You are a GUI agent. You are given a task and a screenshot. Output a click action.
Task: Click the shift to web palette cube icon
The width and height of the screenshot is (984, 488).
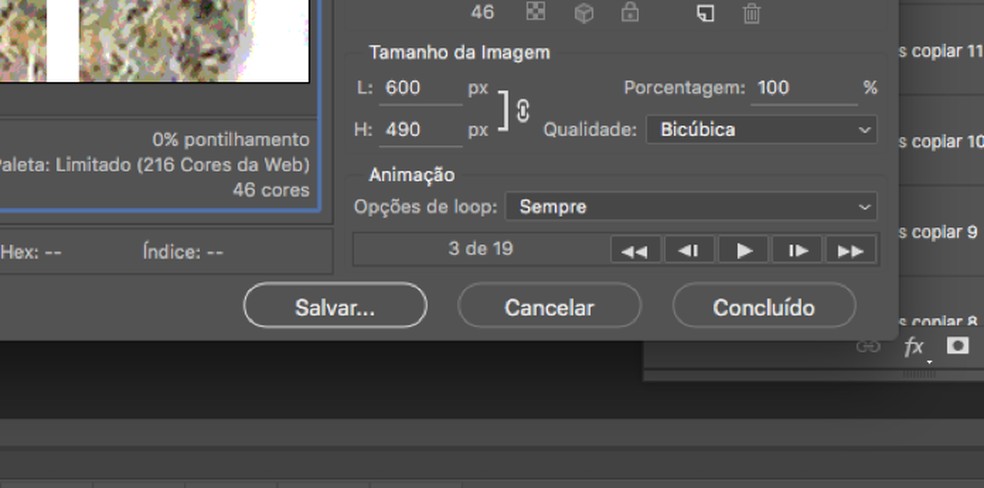pyautogui.click(x=584, y=13)
